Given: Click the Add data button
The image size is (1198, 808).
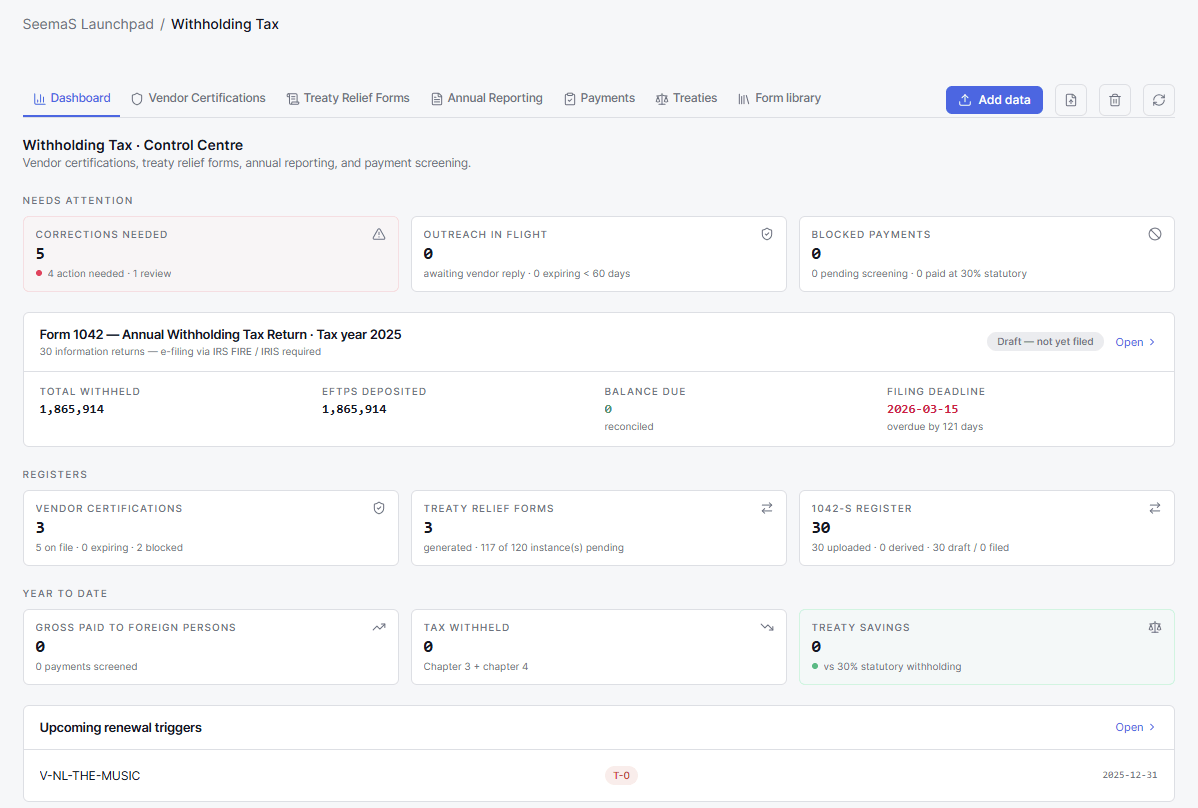Looking at the screenshot, I should coord(994,100).
